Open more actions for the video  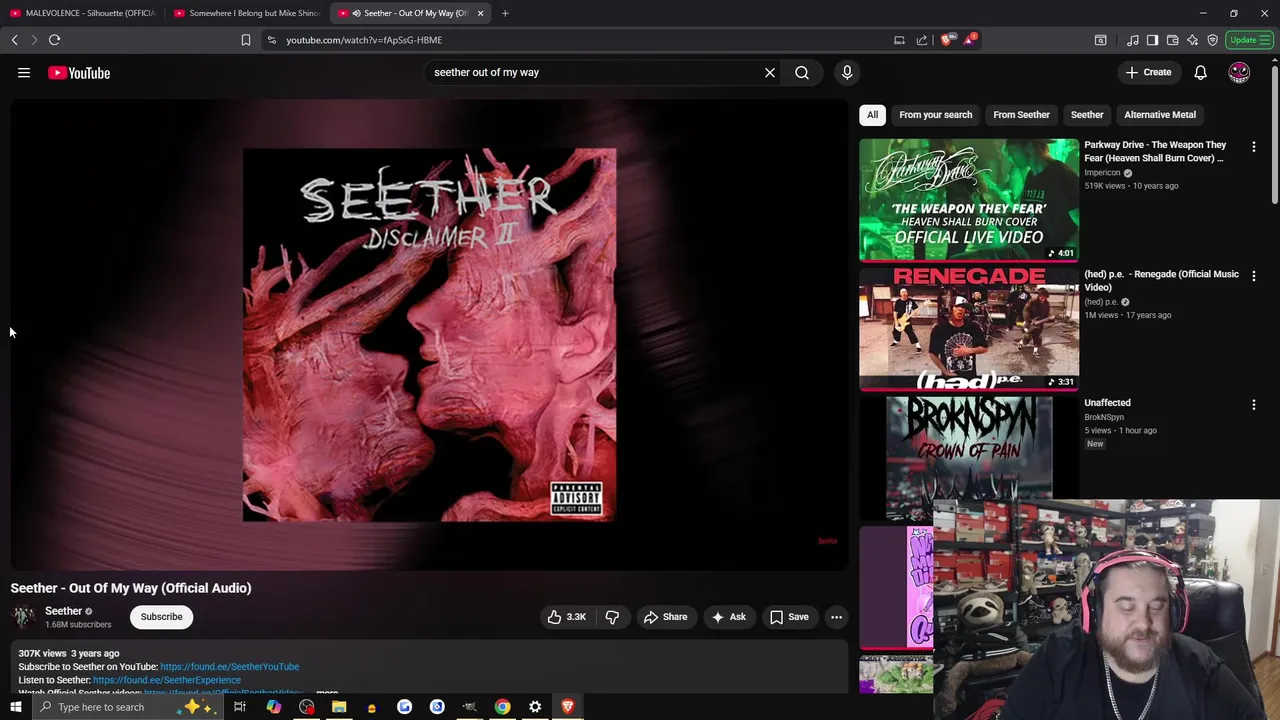[836, 617]
